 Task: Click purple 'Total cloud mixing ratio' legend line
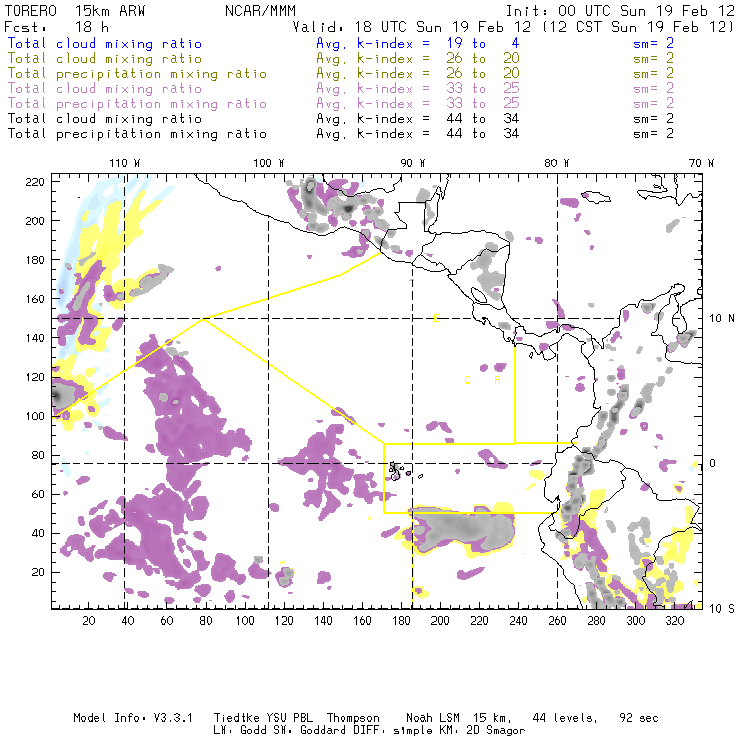105,89
